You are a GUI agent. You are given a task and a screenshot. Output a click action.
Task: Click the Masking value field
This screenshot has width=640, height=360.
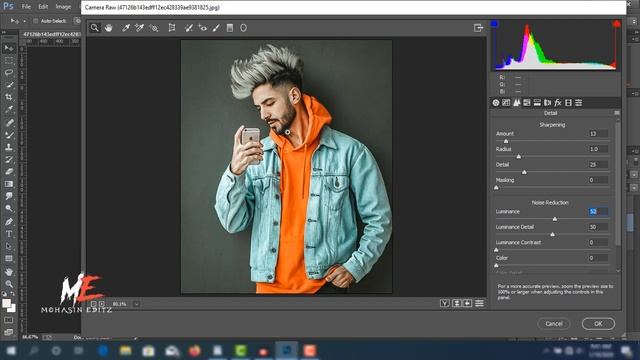click(598, 180)
